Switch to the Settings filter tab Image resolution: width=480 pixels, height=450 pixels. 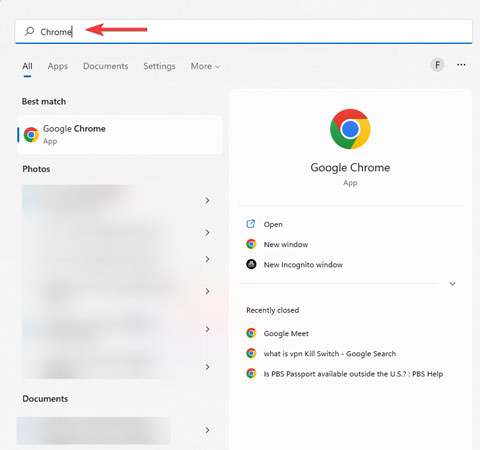[159, 66]
